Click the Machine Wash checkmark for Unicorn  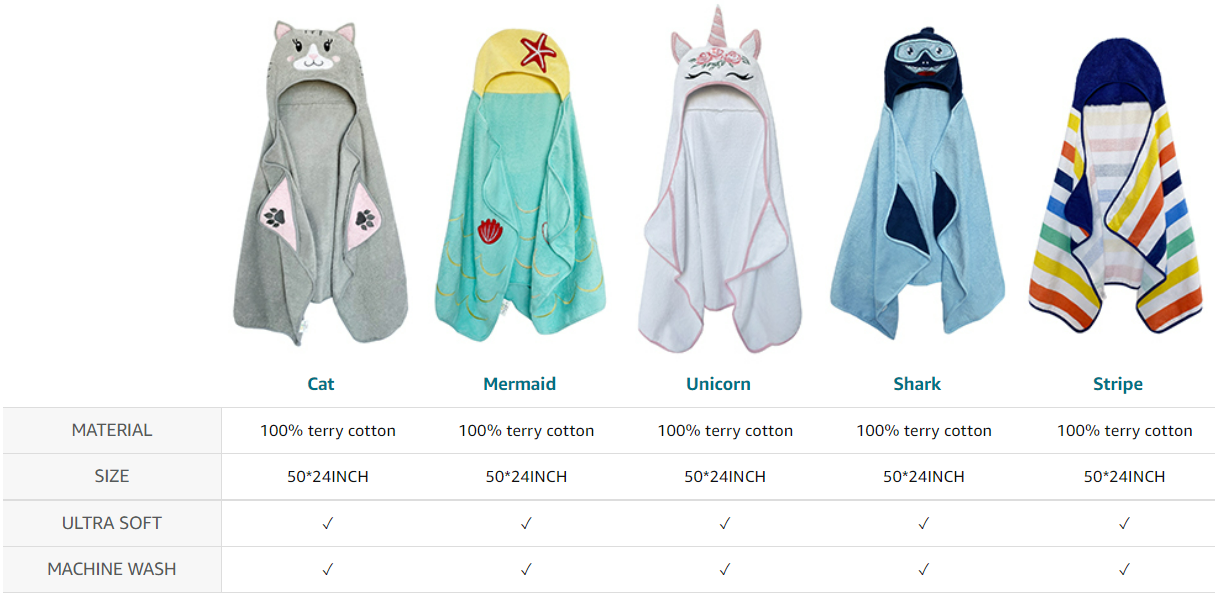[x=725, y=570]
